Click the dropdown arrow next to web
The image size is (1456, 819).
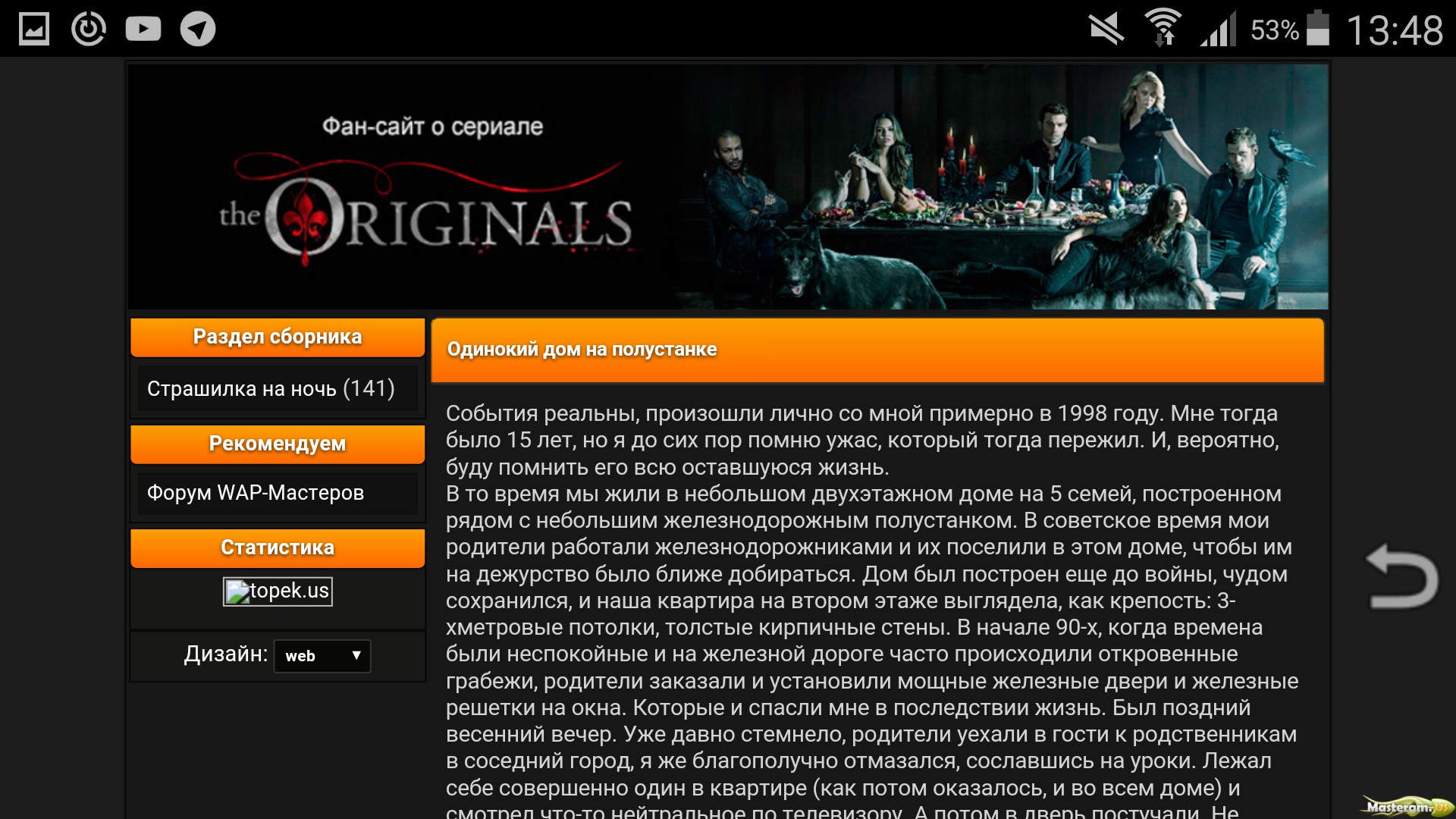click(x=356, y=655)
